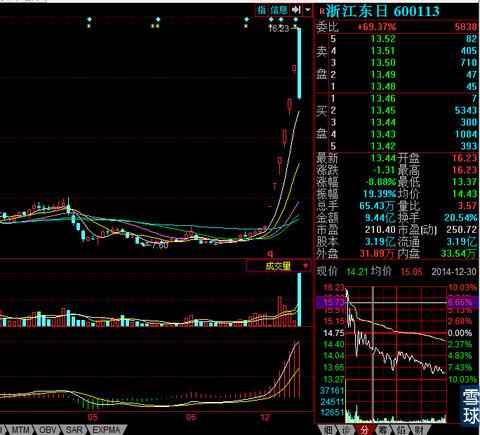
Task: Open the 成交量 indicator selector
Action: click(x=278, y=266)
